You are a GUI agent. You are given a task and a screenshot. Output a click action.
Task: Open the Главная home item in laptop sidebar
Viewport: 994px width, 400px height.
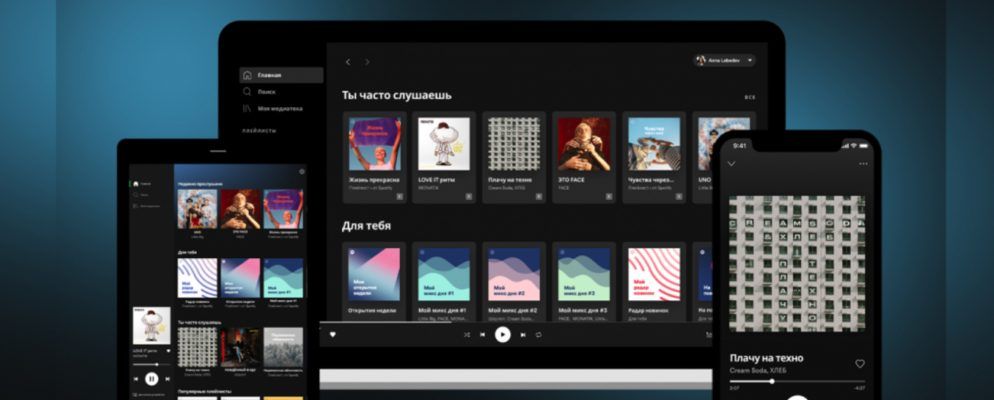tap(281, 75)
